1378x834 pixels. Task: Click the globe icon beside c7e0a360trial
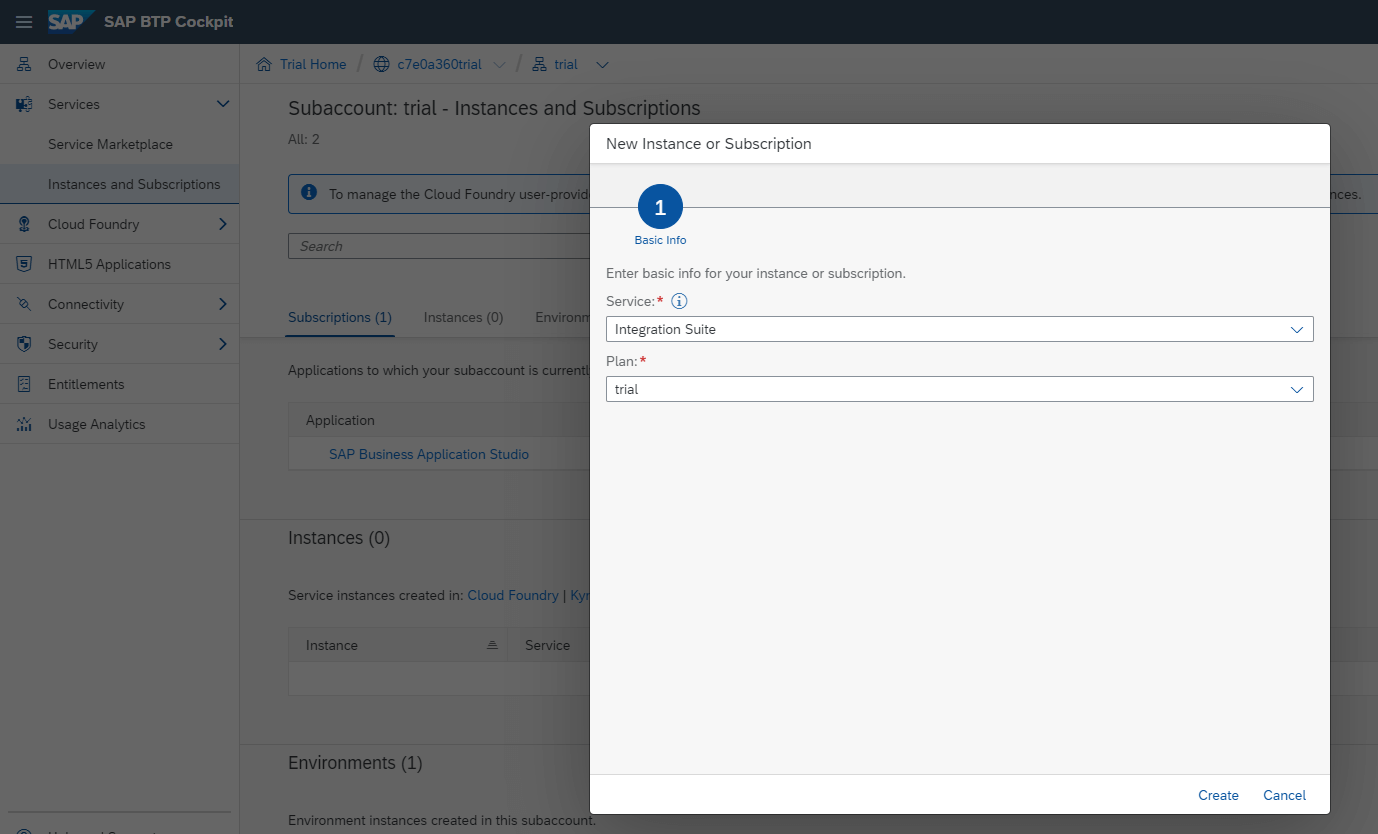point(381,64)
